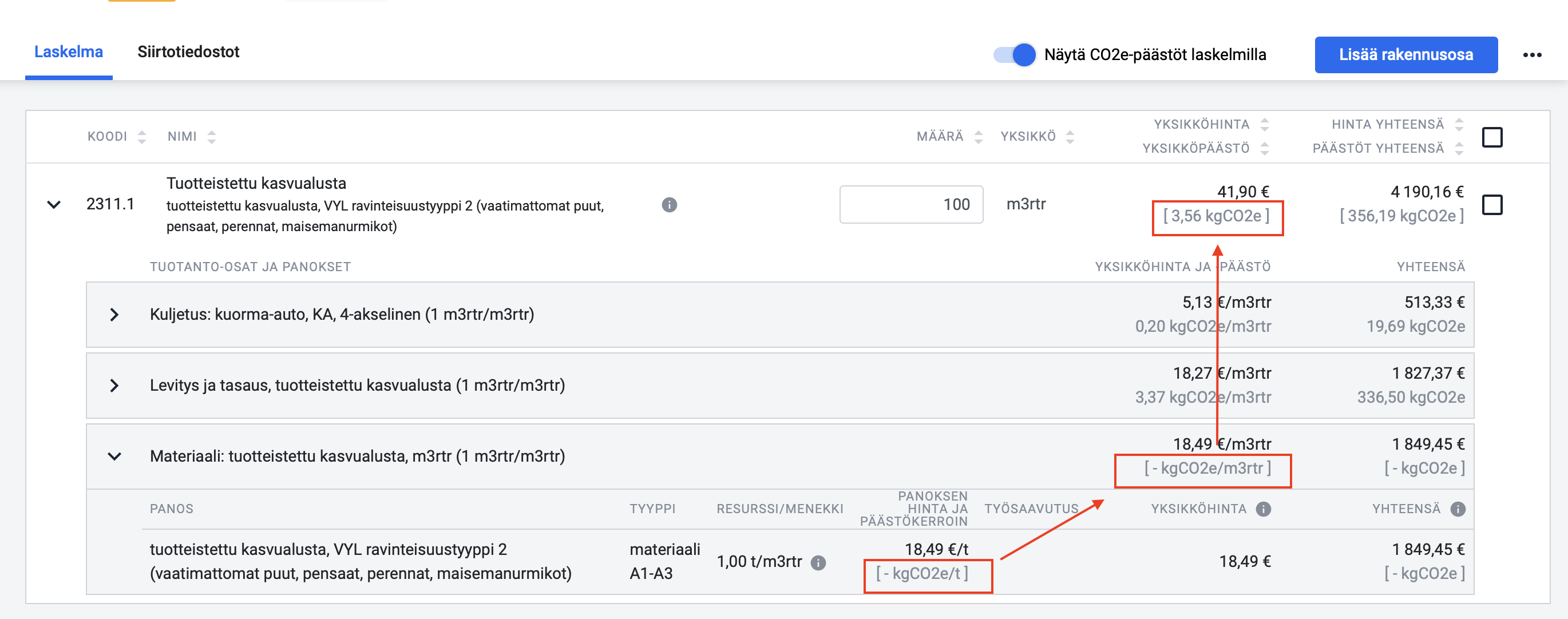Select the materiaali A1-A3 type cell

[665, 561]
